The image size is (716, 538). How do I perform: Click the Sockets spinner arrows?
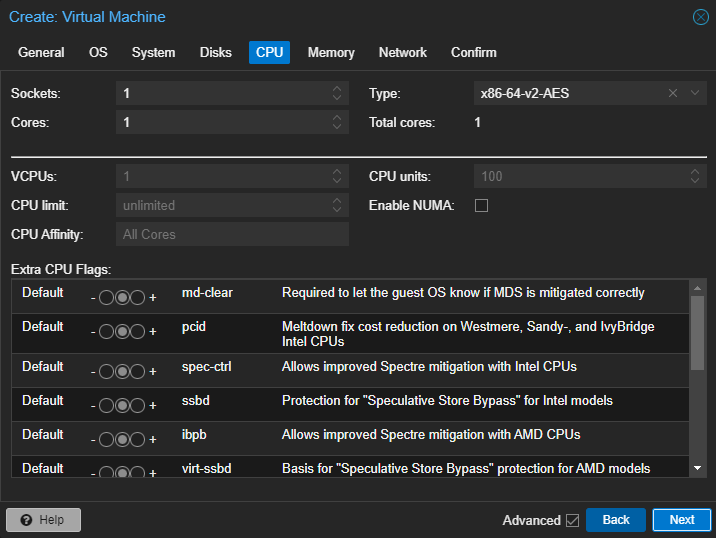(x=337, y=93)
